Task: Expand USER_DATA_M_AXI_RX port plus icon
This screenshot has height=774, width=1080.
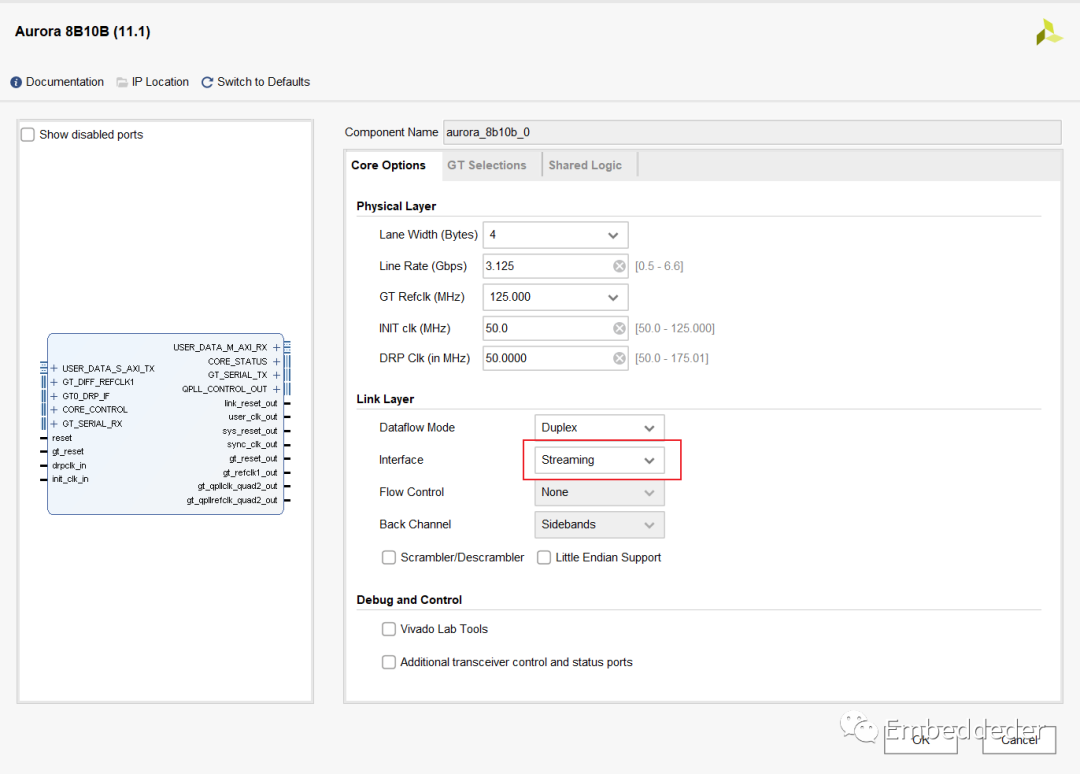Action: point(276,347)
